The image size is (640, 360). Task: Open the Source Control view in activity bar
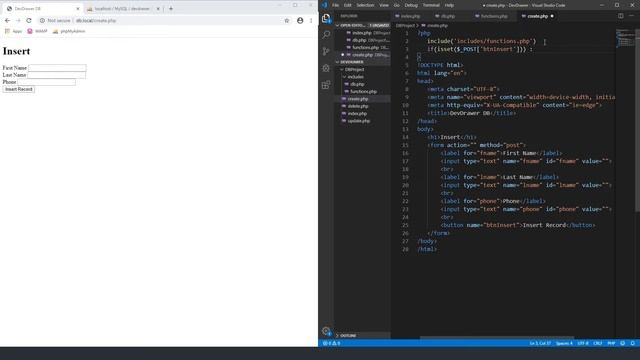[x=326, y=51]
